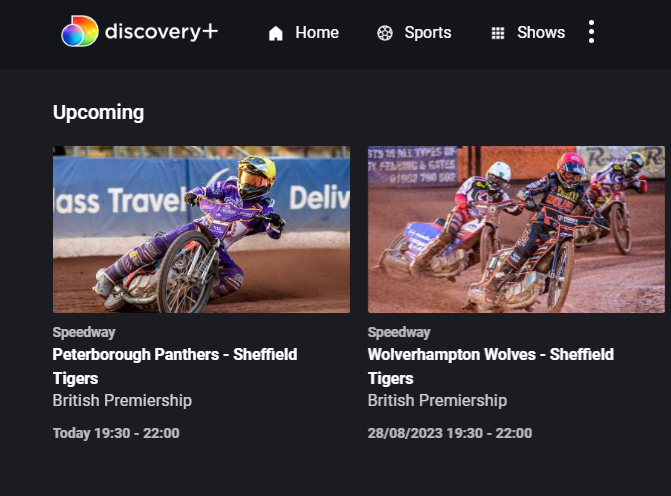Viewport: 671px width, 496px height.
Task: Click British Premiership under Peterborough Panthers
Action: point(122,401)
